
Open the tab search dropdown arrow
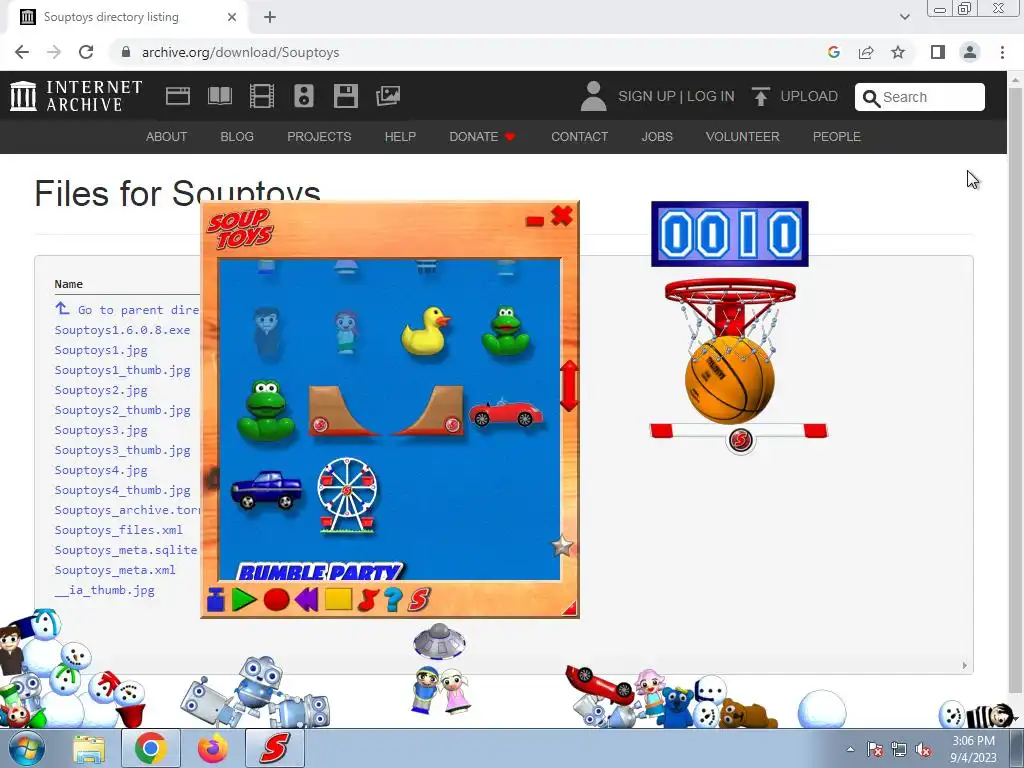coord(904,17)
